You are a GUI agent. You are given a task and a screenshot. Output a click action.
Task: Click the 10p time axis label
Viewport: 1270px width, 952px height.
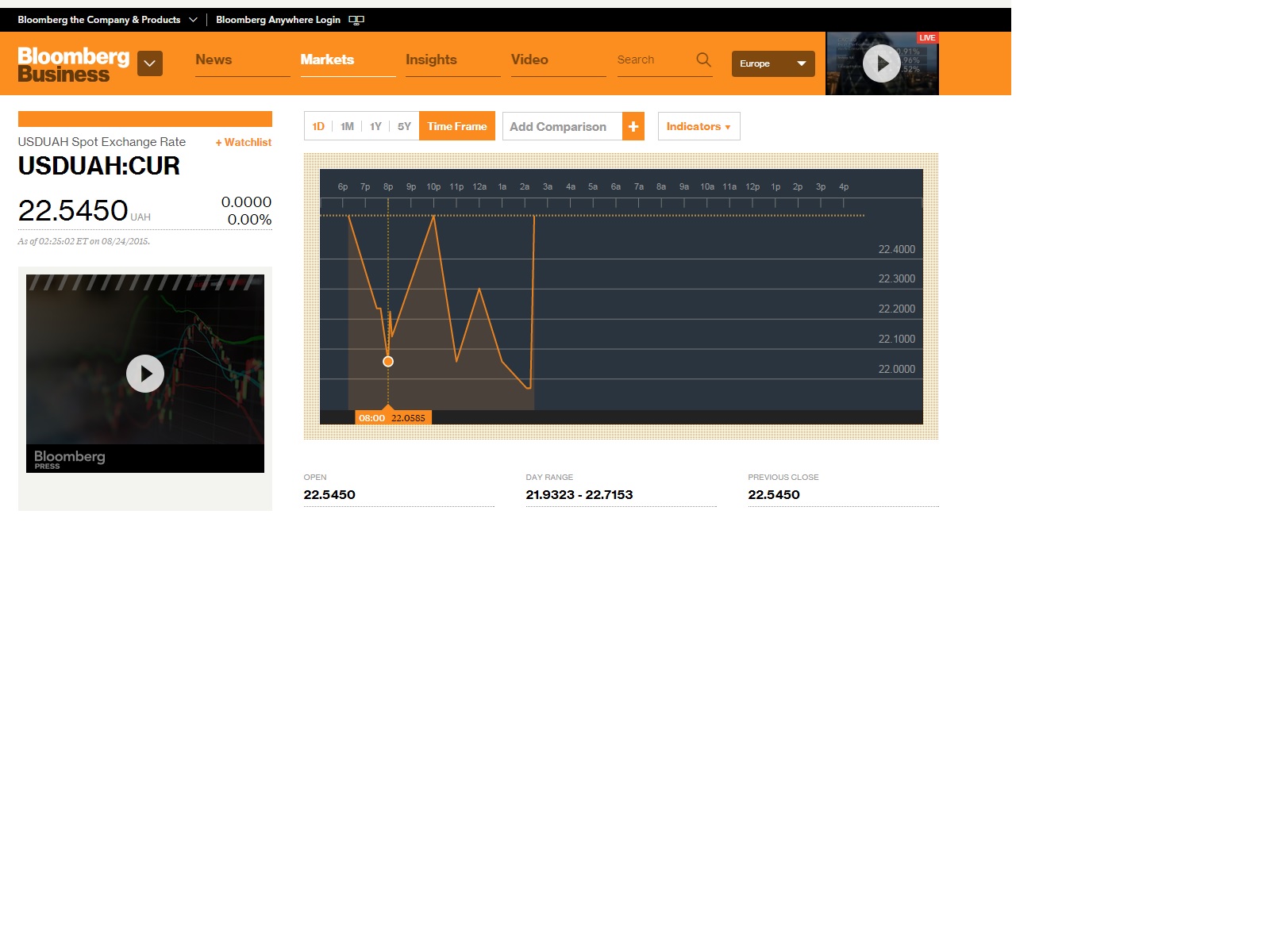click(433, 187)
